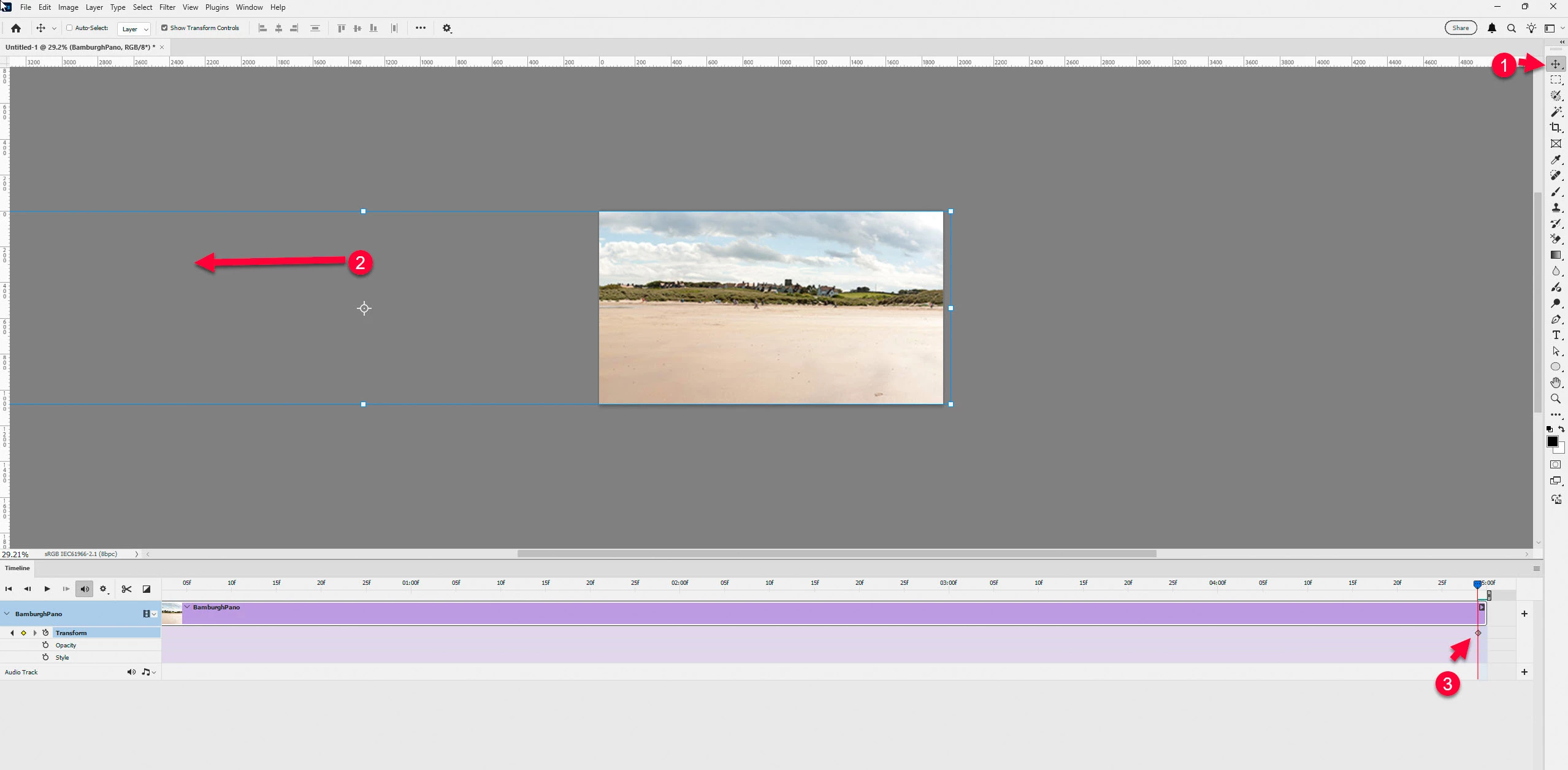Select the Rectangular Marquee tool

coord(1555,80)
